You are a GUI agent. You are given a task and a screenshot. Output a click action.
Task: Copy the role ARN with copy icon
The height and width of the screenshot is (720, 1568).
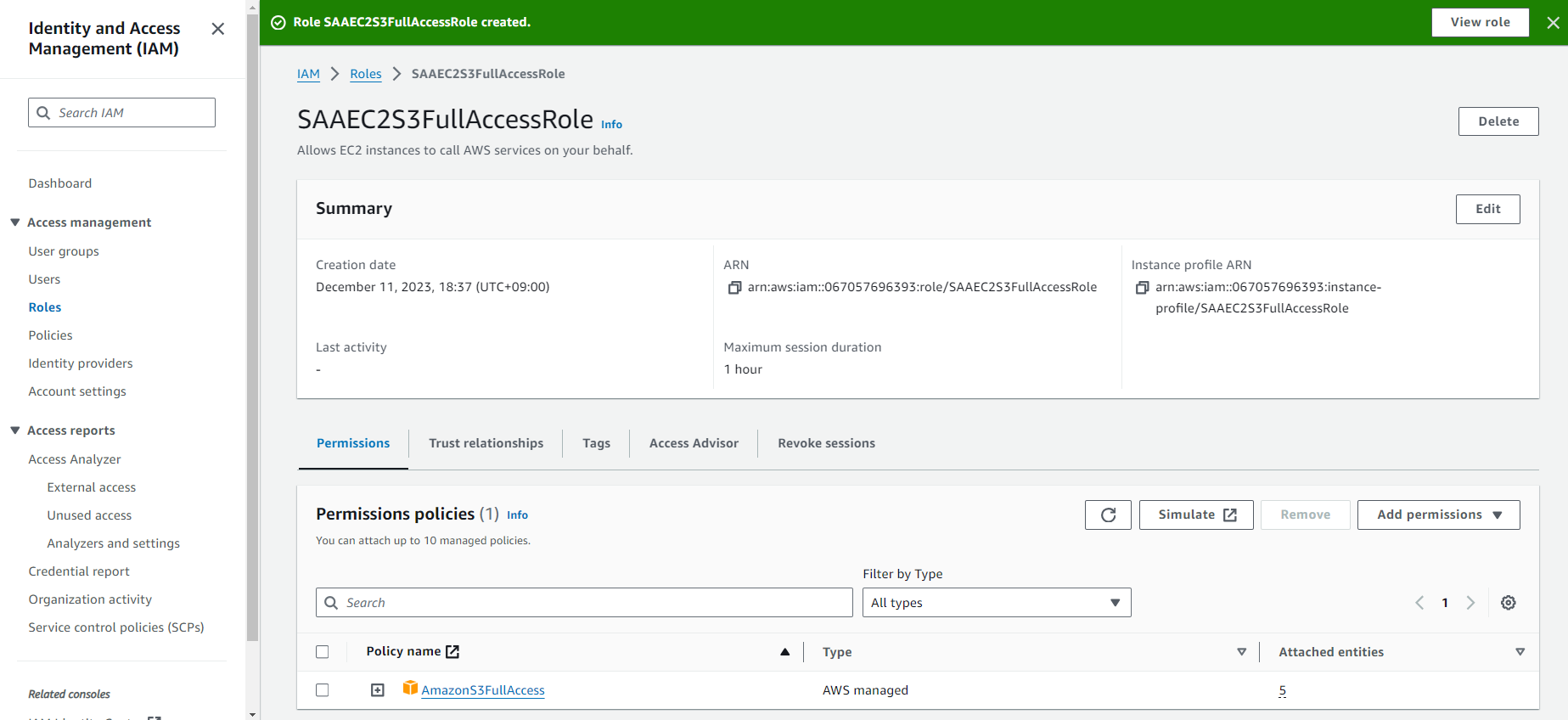pyautogui.click(x=734, y=288)
